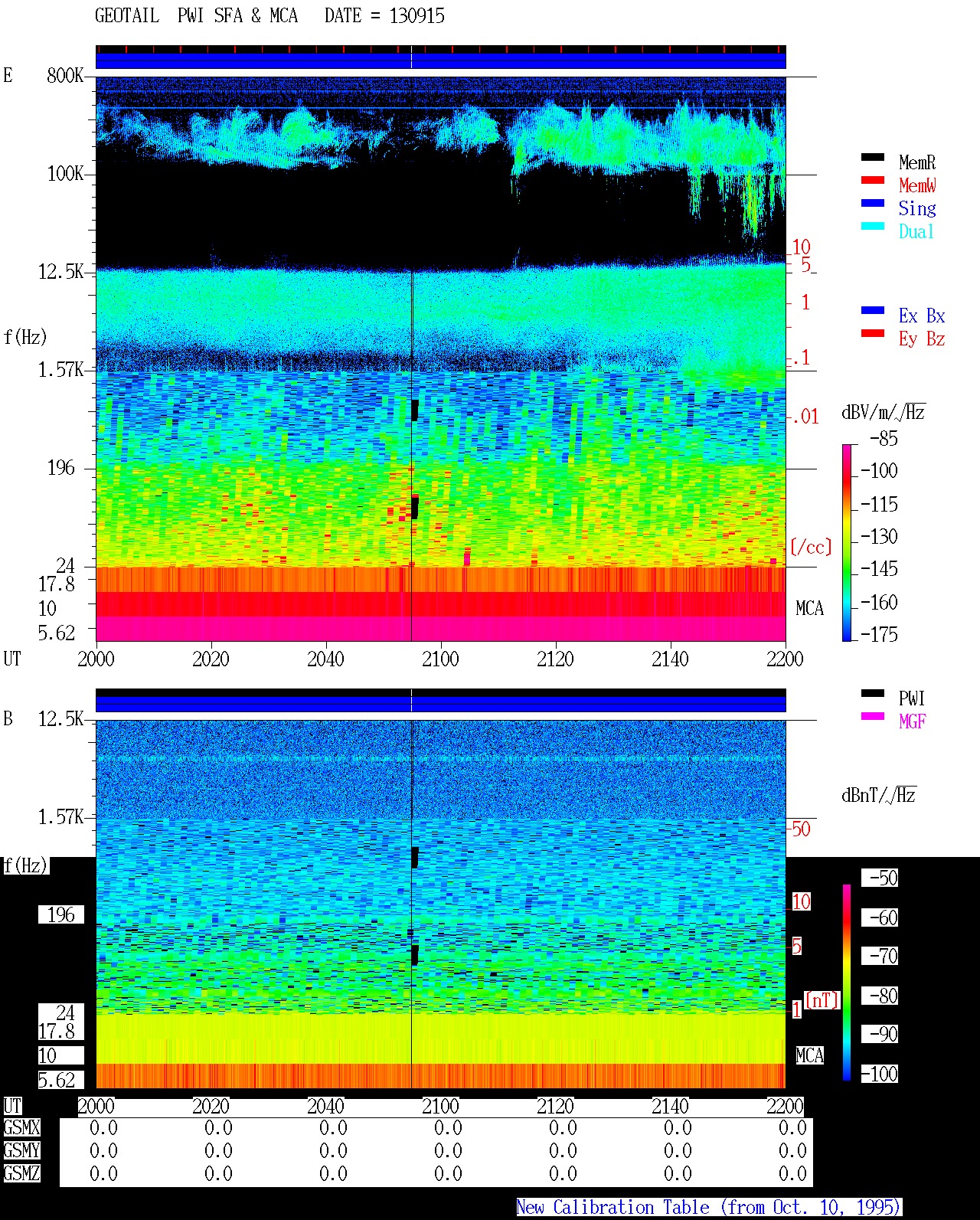
Task: Click the '2100' tick below the E spectrogram
Action: click(x=440, y=659)
